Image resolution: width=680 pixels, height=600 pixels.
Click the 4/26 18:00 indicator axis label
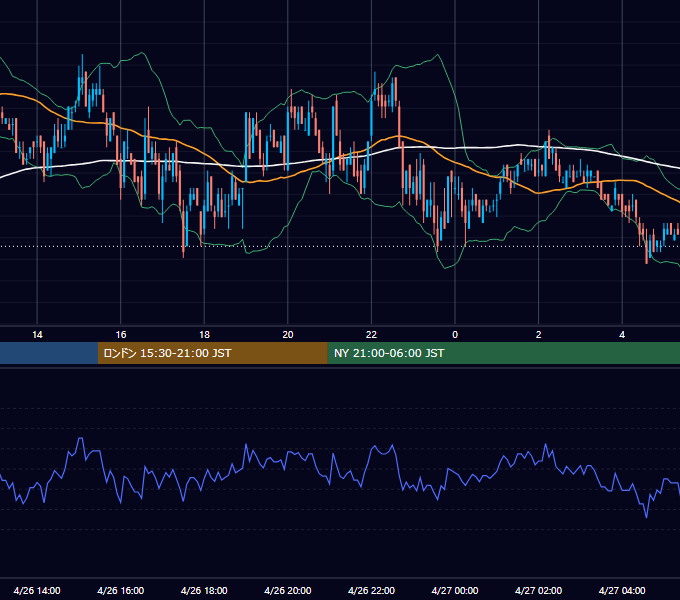pyautogui.click(x=204, y=590)
